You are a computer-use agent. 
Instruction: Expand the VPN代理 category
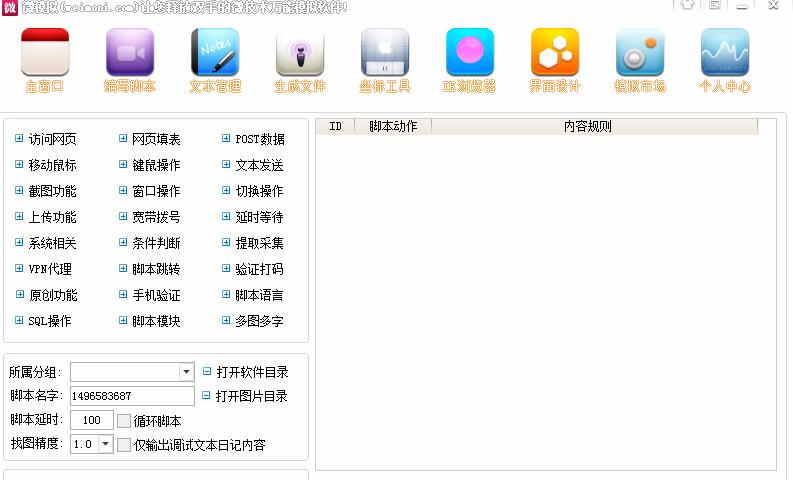19,268
